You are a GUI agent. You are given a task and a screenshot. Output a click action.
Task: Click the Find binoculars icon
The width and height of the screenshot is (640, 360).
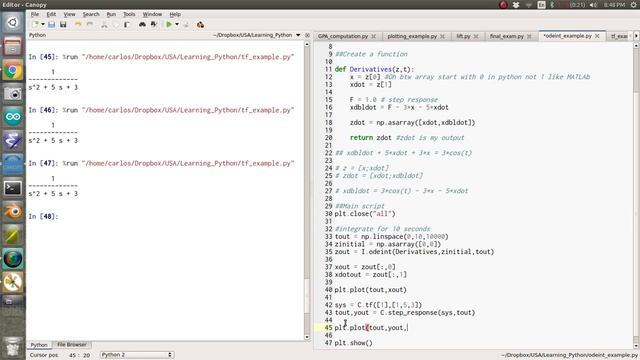(142, 25)
